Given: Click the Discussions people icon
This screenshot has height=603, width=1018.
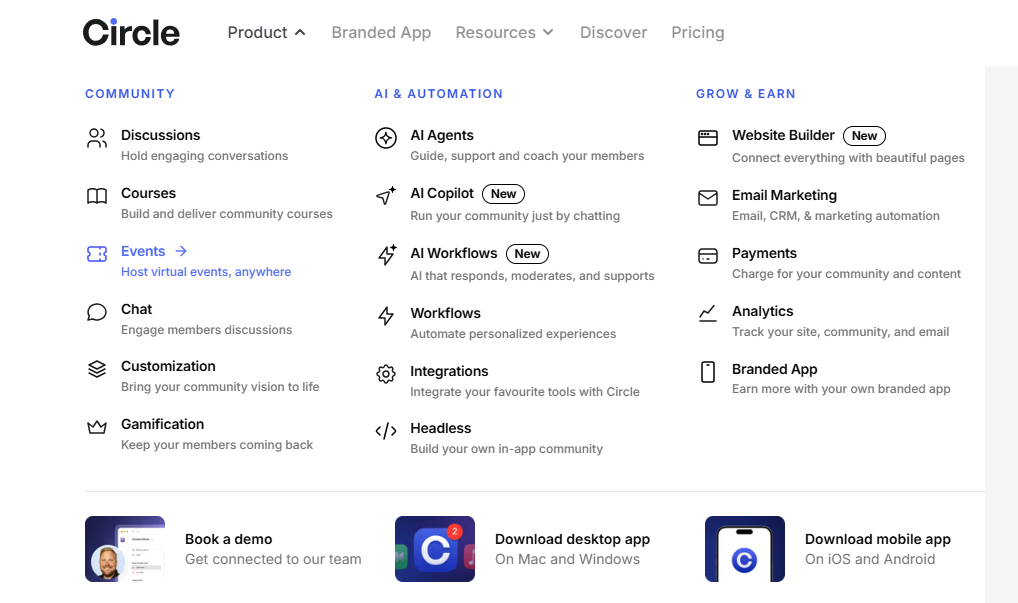Looking at the screenshot, I should pyautogui.click(x=97, y=138).
